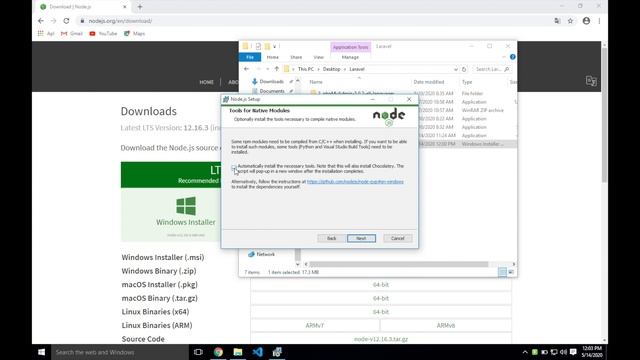The image size is (640, 360).
Task: Click the properties icon in Explorer title bar
Action: (x=258, y=47)
